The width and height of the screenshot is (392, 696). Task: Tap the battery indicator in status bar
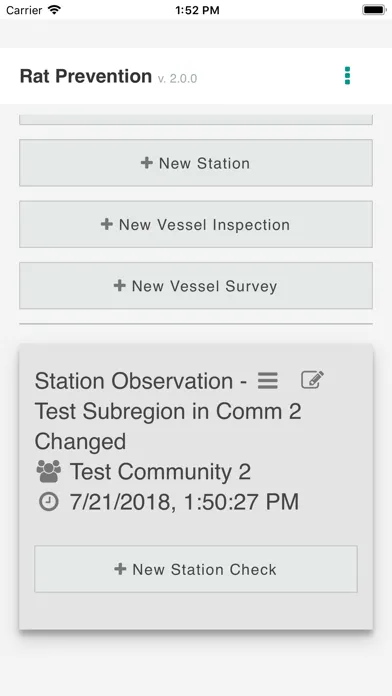click(374, 10)
